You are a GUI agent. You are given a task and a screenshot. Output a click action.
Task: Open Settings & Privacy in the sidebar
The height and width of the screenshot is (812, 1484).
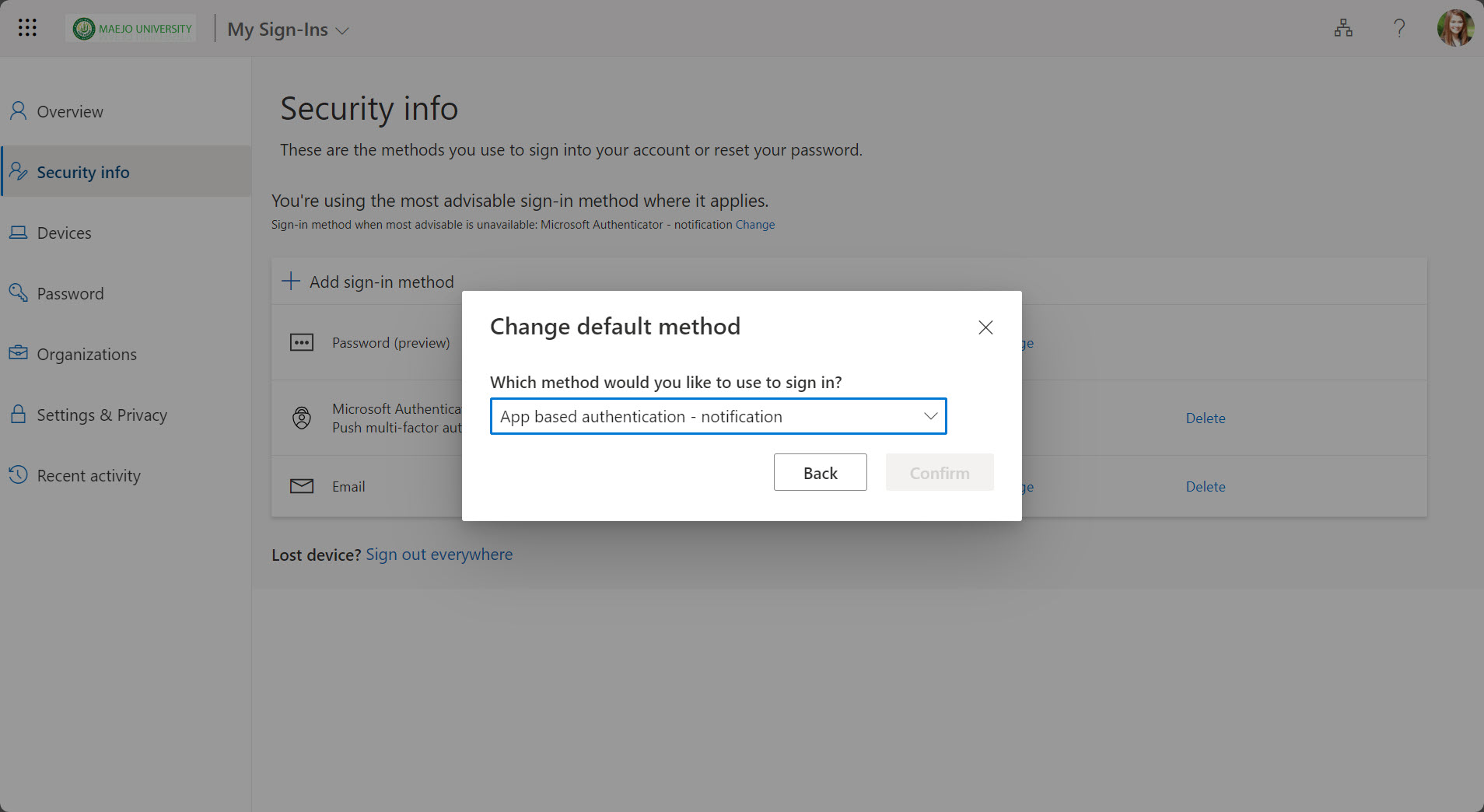[x=102, y=415]
